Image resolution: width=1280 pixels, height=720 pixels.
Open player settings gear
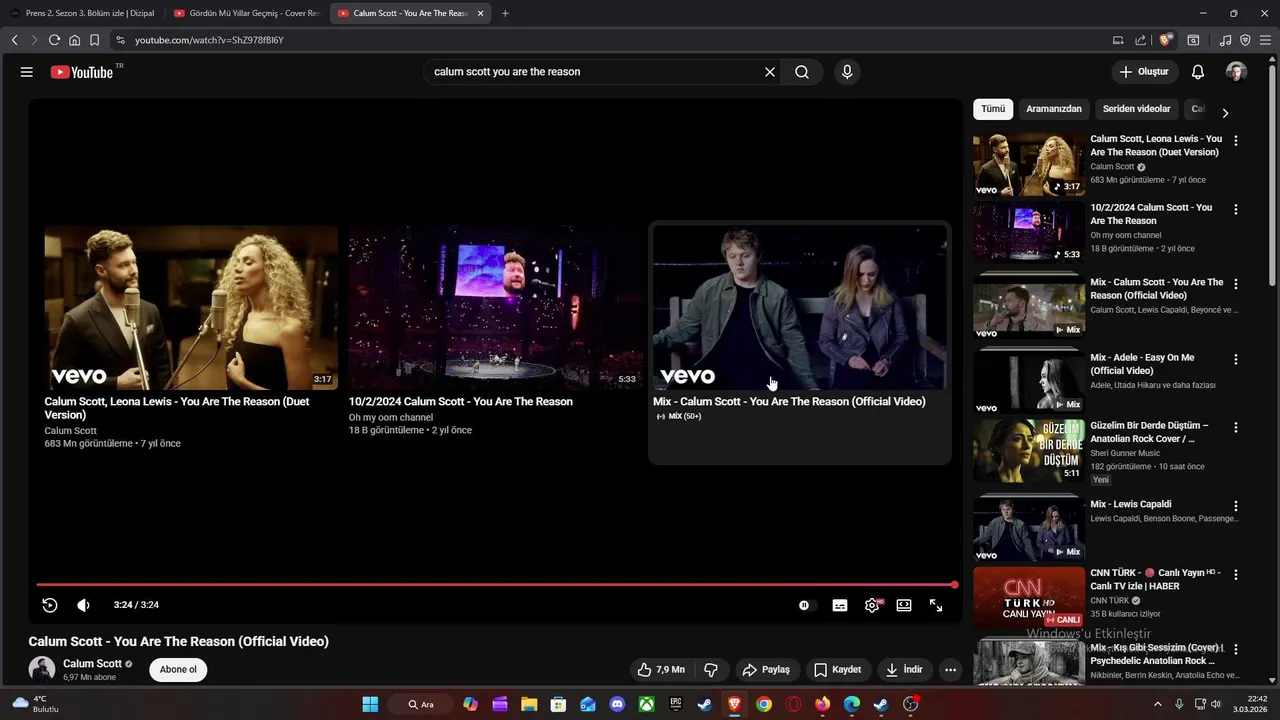click(x=873, y=605)
